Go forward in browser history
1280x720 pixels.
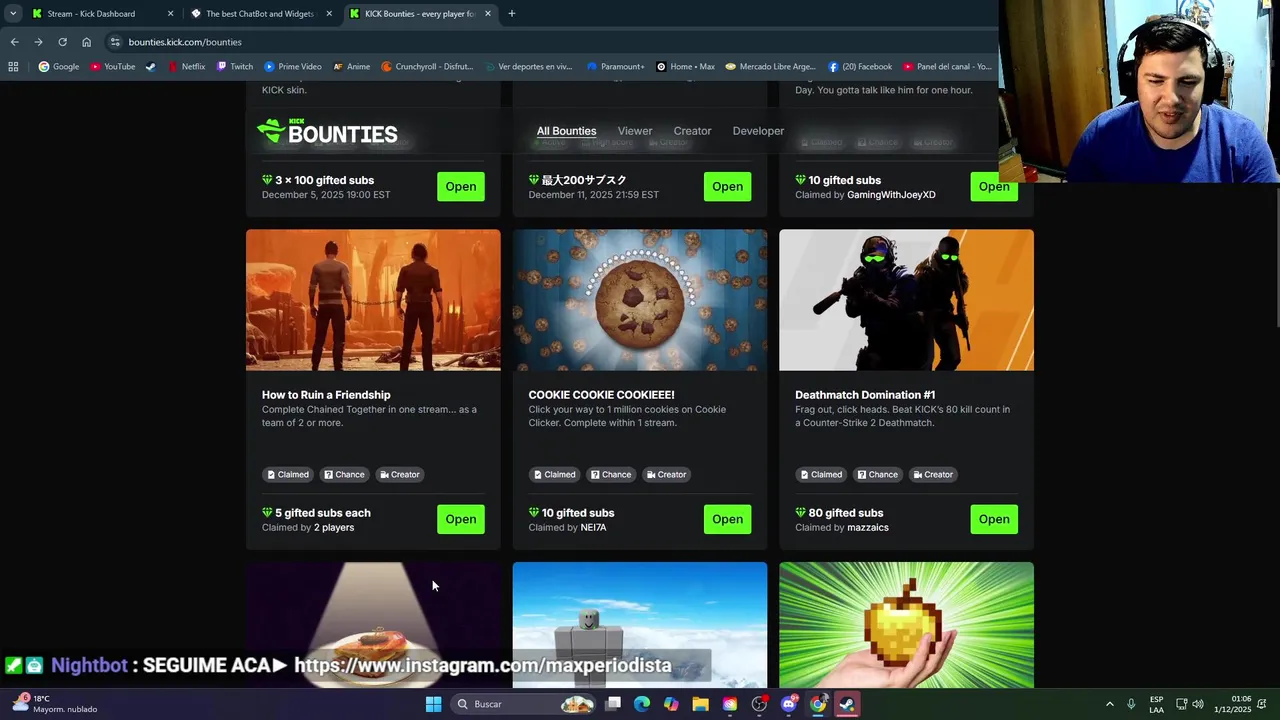[x=38, y=42]
